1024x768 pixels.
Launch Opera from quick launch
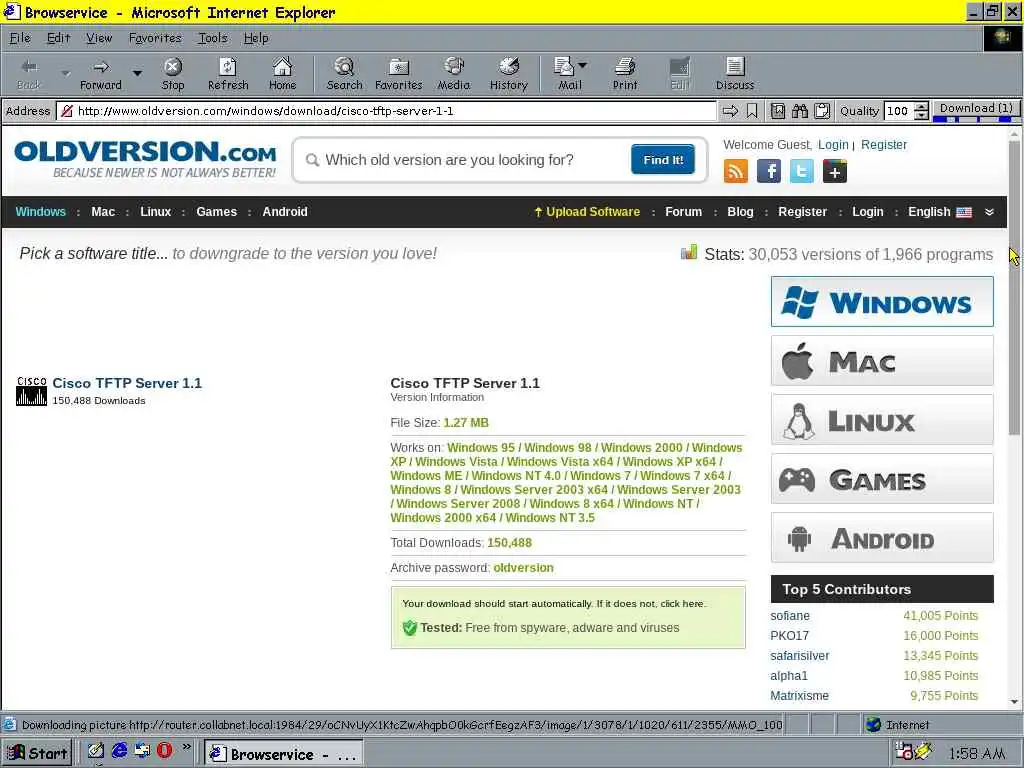(x=164, y=750)
